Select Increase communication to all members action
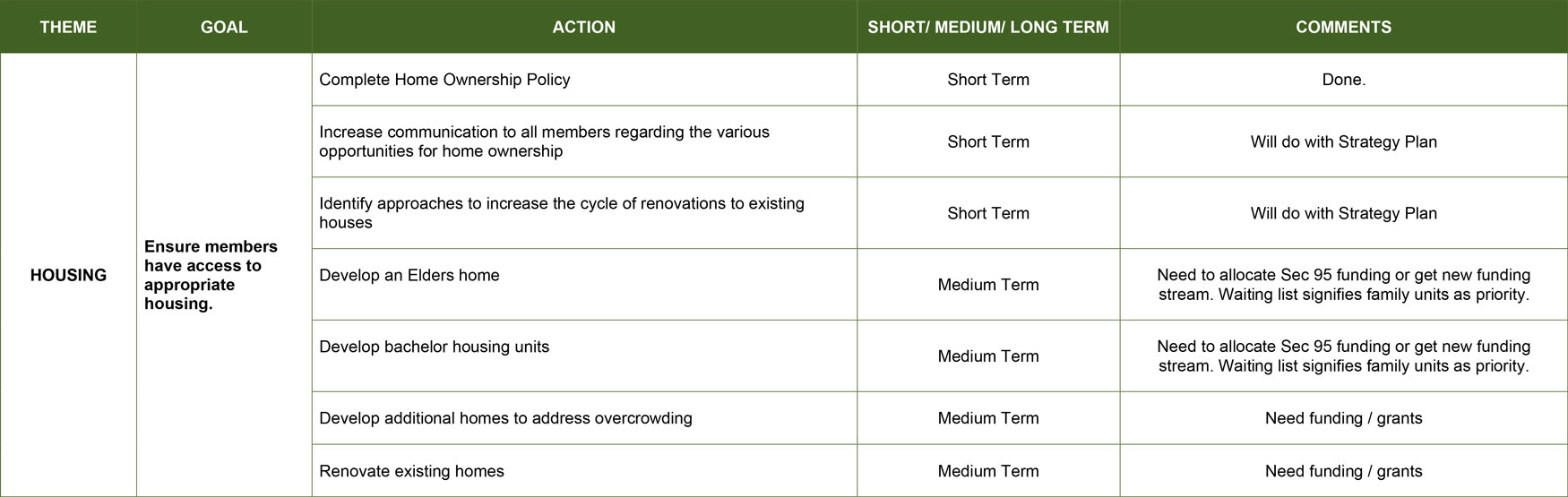This screenshot has width=1568, height=497. (x=544, y=141)
